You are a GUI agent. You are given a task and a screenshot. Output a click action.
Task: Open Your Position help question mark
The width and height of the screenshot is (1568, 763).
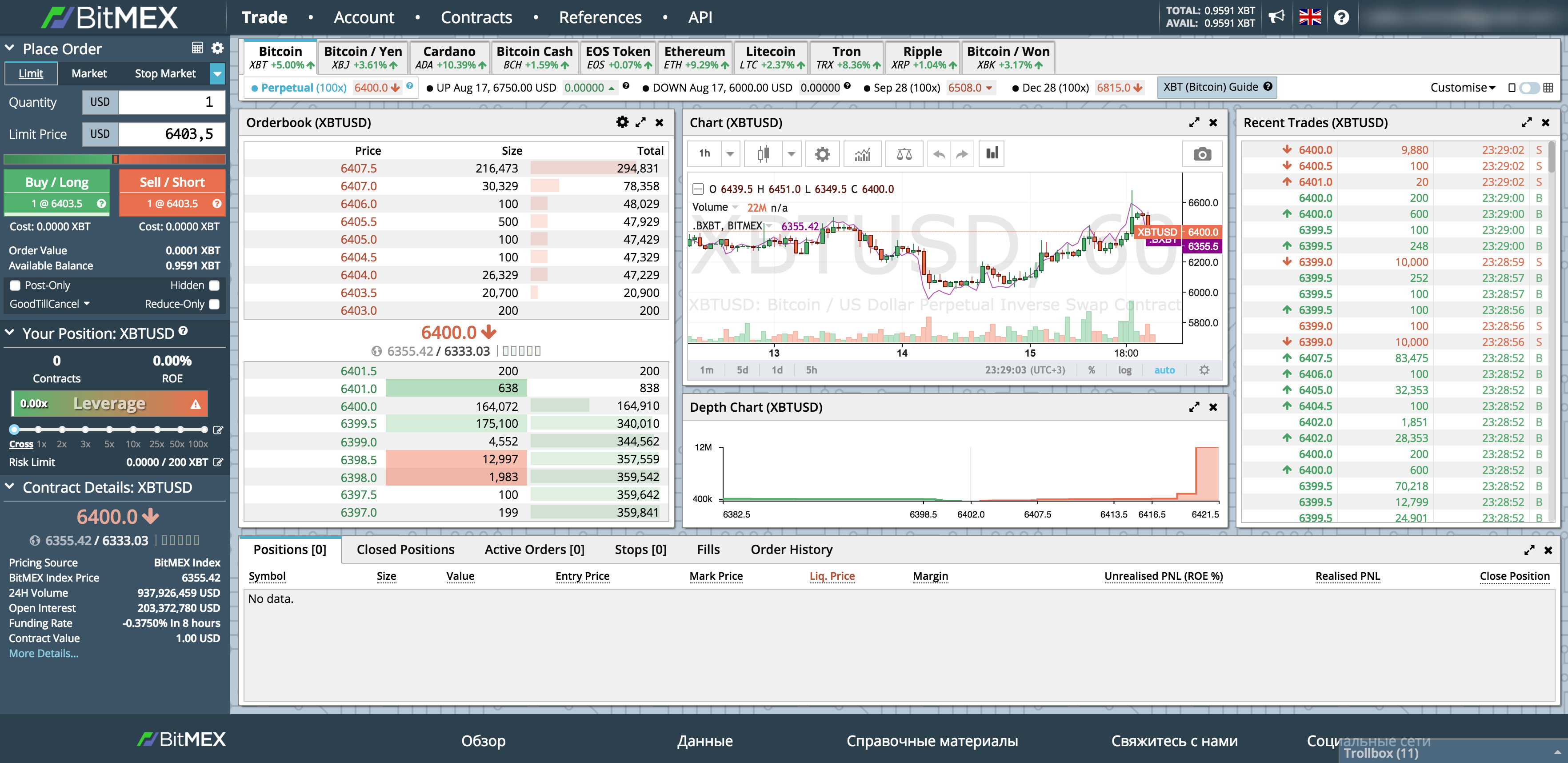coord(183,331)
